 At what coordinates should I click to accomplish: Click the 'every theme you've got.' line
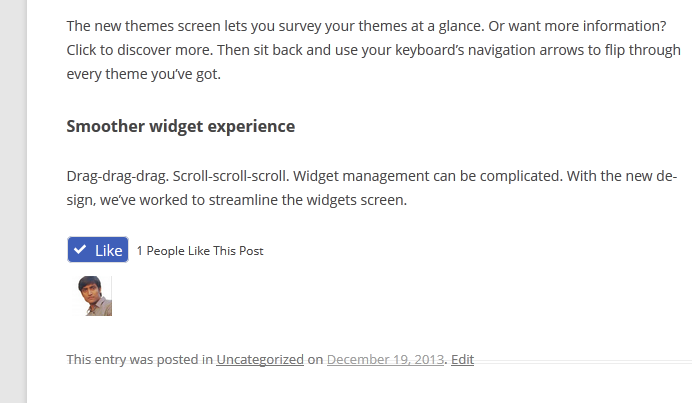pyautogui.click(x=144, y=74)
